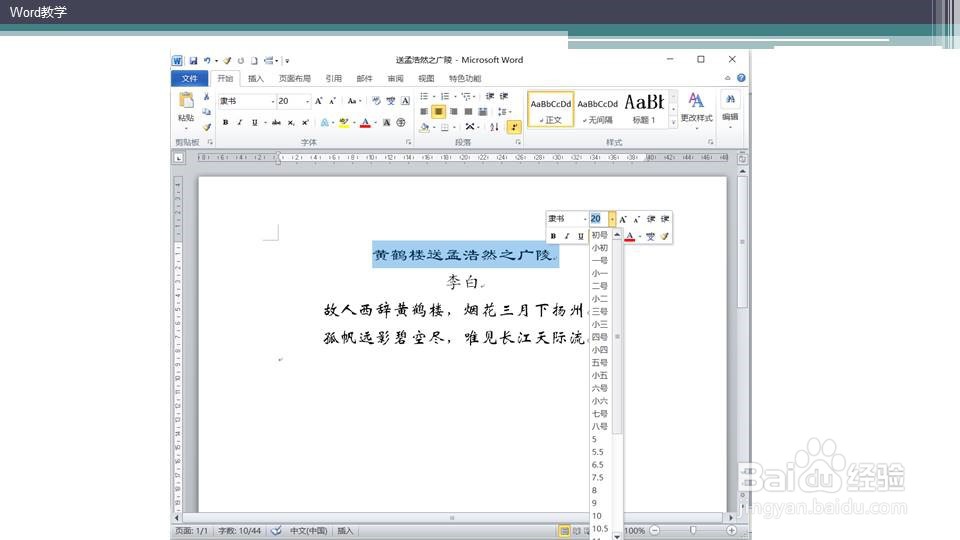Click the Word Help question mark icon
The height and width of the screenshot is (540, 960).
741,78
